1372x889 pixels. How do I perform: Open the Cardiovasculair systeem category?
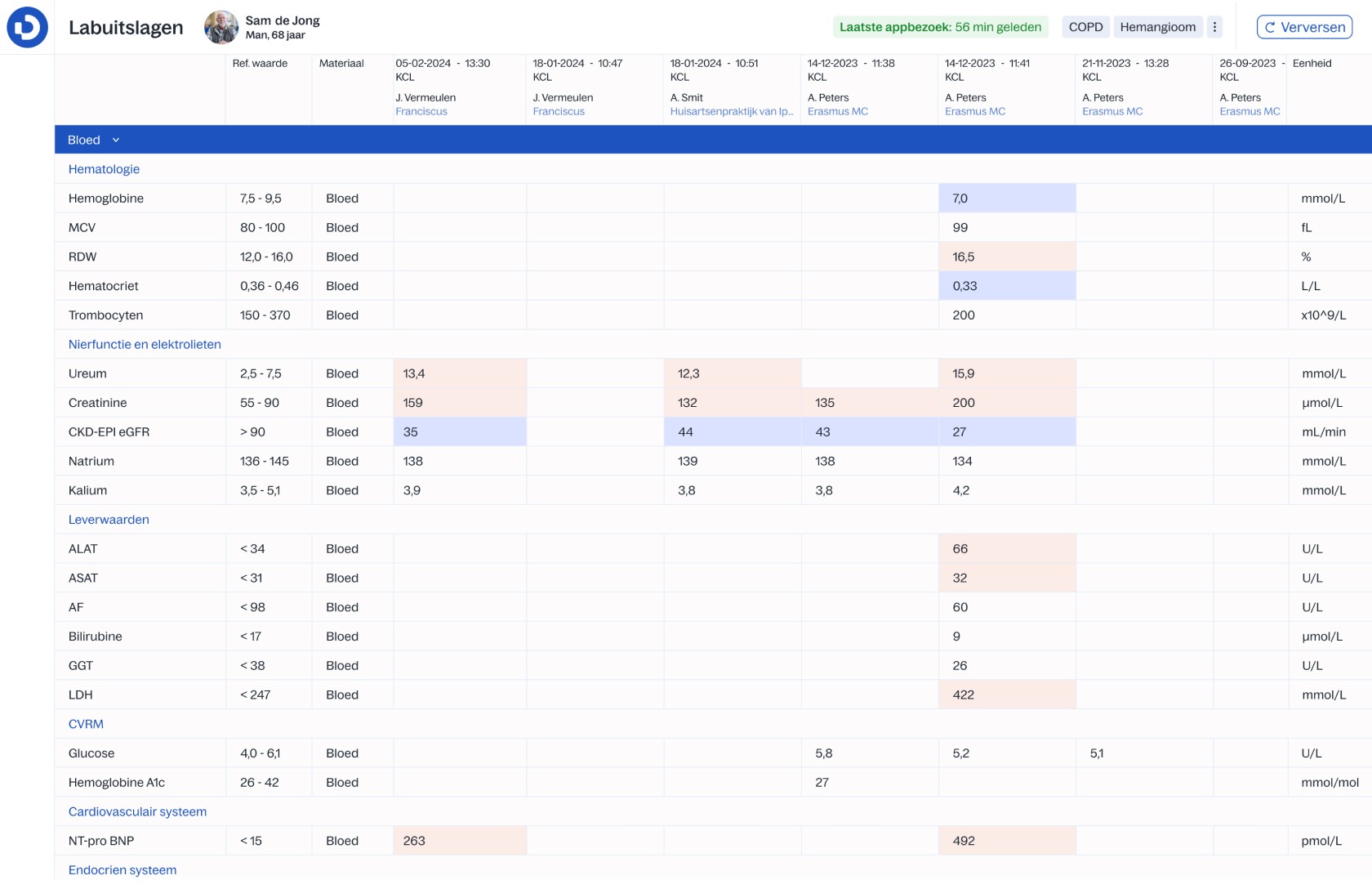(137, 811)
